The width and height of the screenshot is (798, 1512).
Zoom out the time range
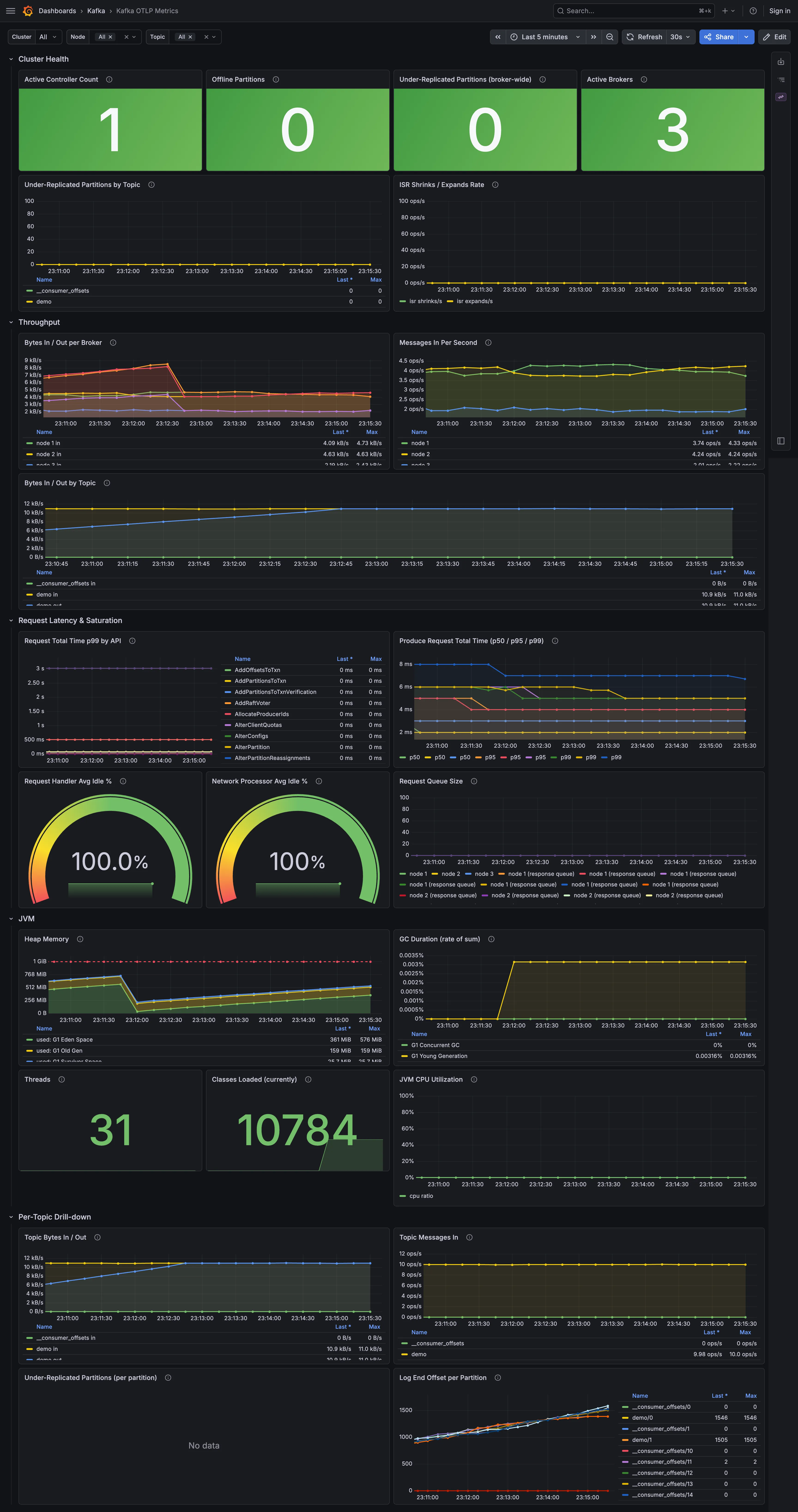610,37
